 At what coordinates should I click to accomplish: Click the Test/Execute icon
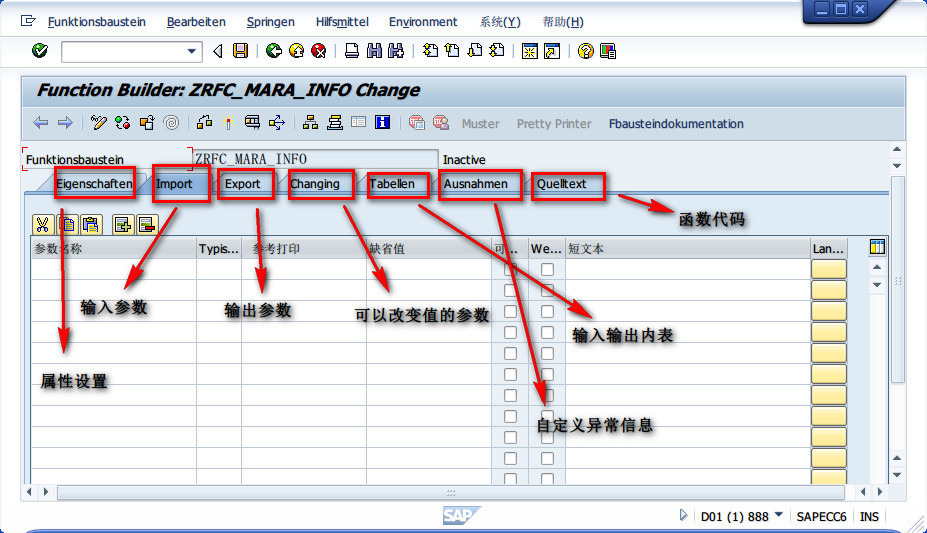[x=252, y=123]
